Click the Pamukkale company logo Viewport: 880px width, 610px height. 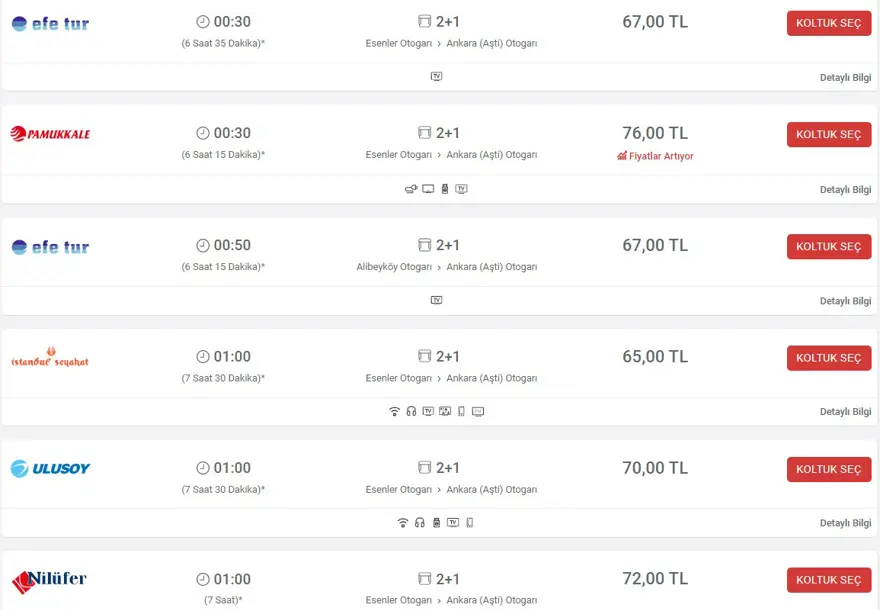point(50,134)
